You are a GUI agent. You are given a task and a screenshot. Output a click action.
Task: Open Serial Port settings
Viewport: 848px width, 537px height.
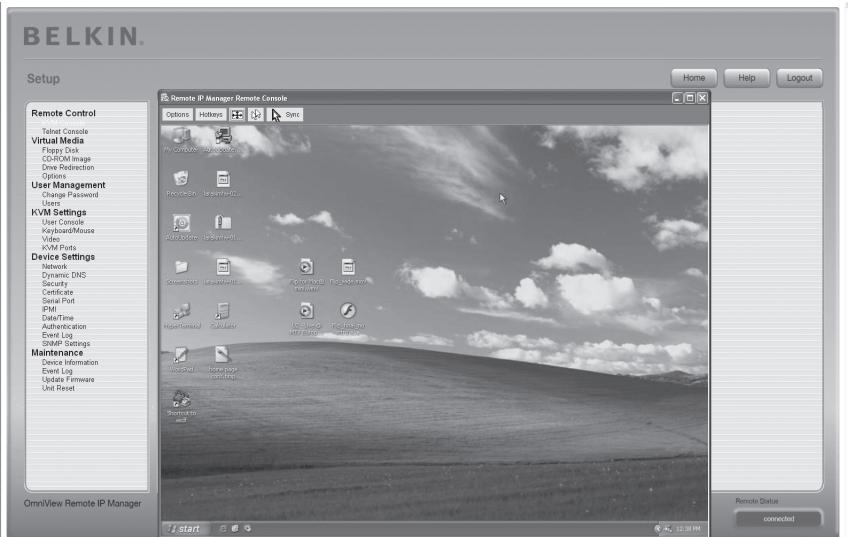coord(58,301)
